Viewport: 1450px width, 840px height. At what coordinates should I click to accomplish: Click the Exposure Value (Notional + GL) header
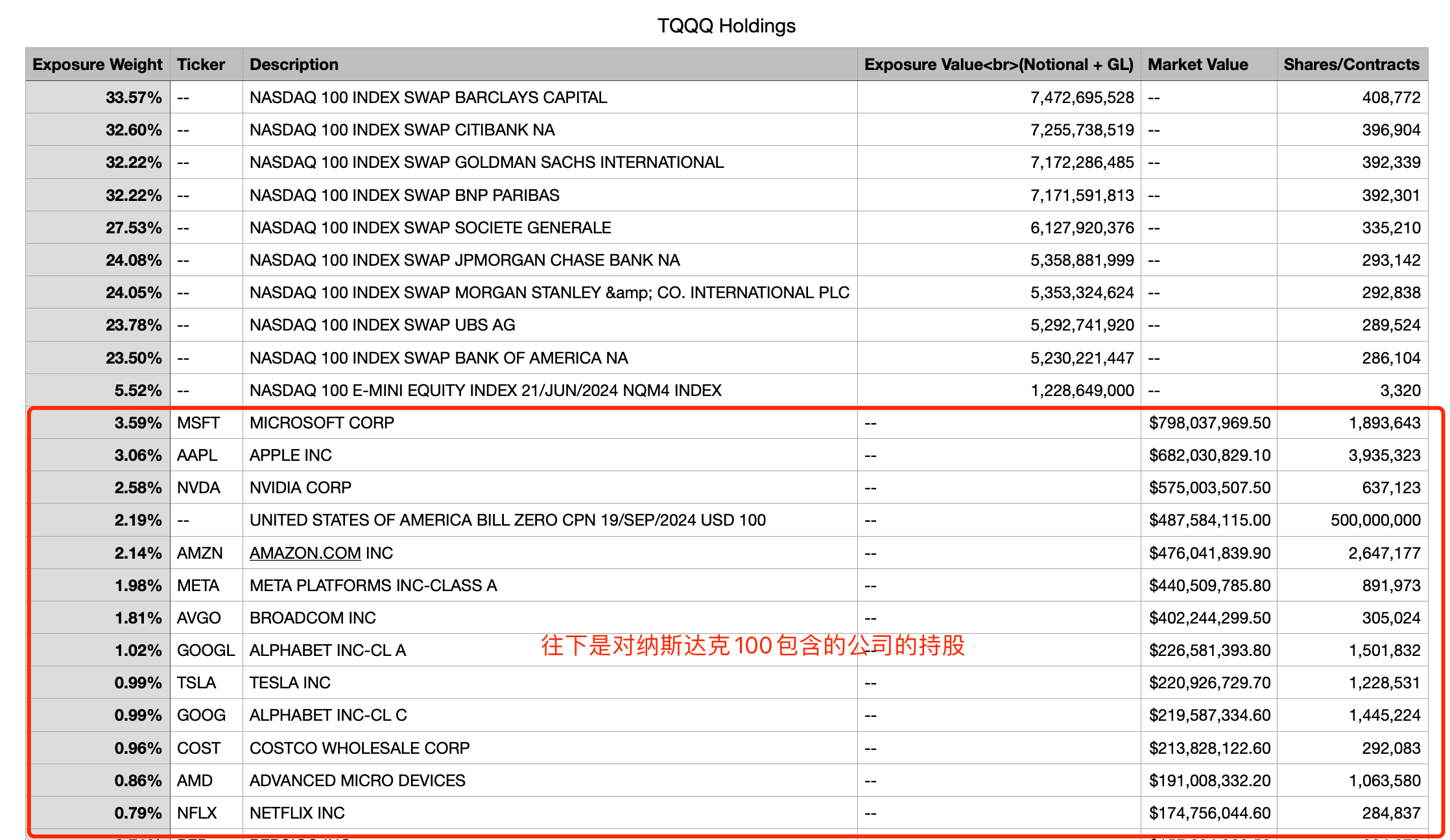click(x=999, y=65)
